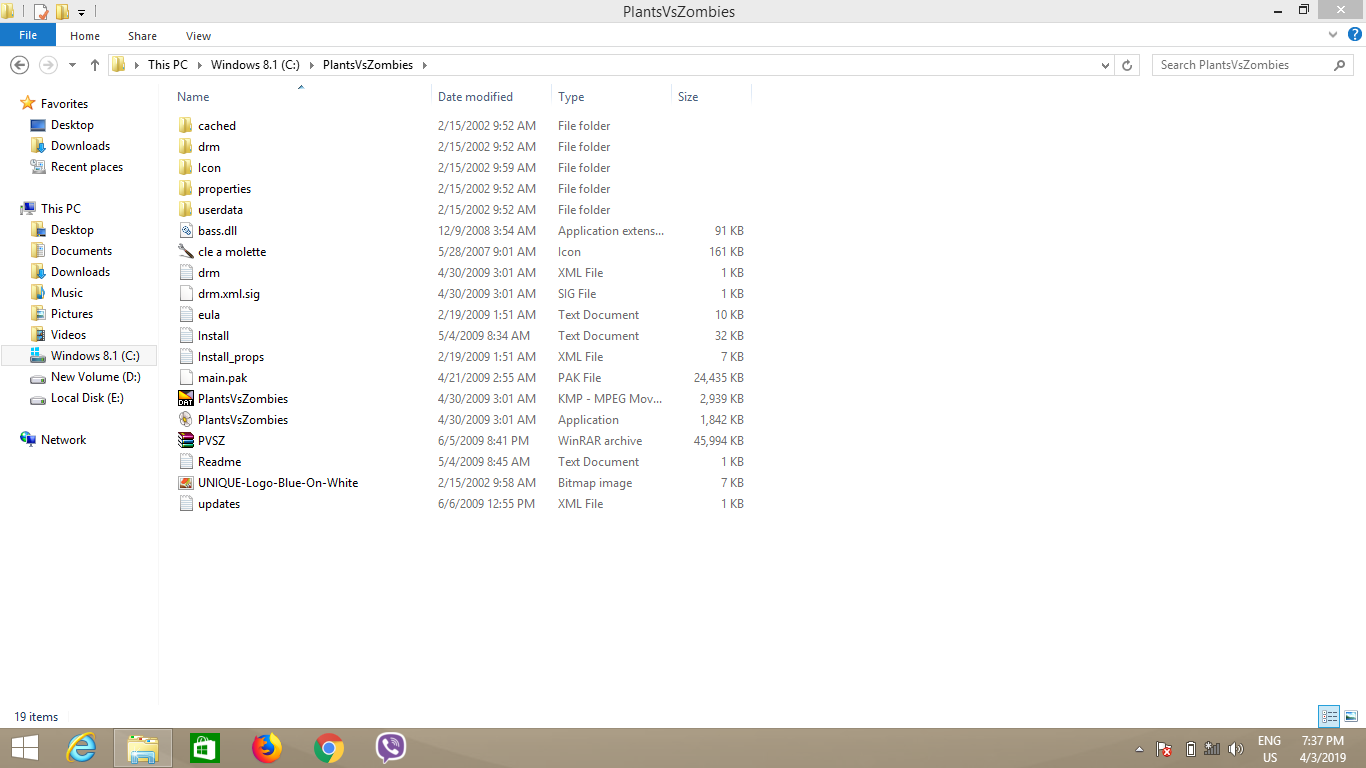Customize Quick Access Toolbar dropdown arrow

[81, 13]
